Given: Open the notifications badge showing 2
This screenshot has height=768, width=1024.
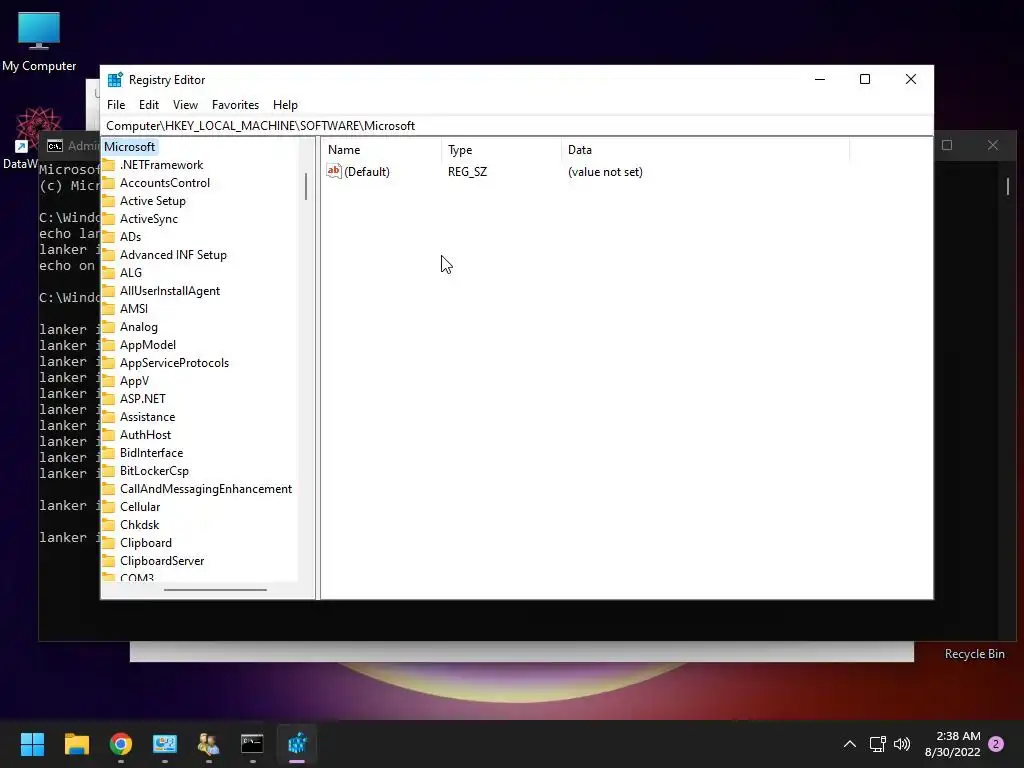Looking at the screenshot, I should (996, 744).
